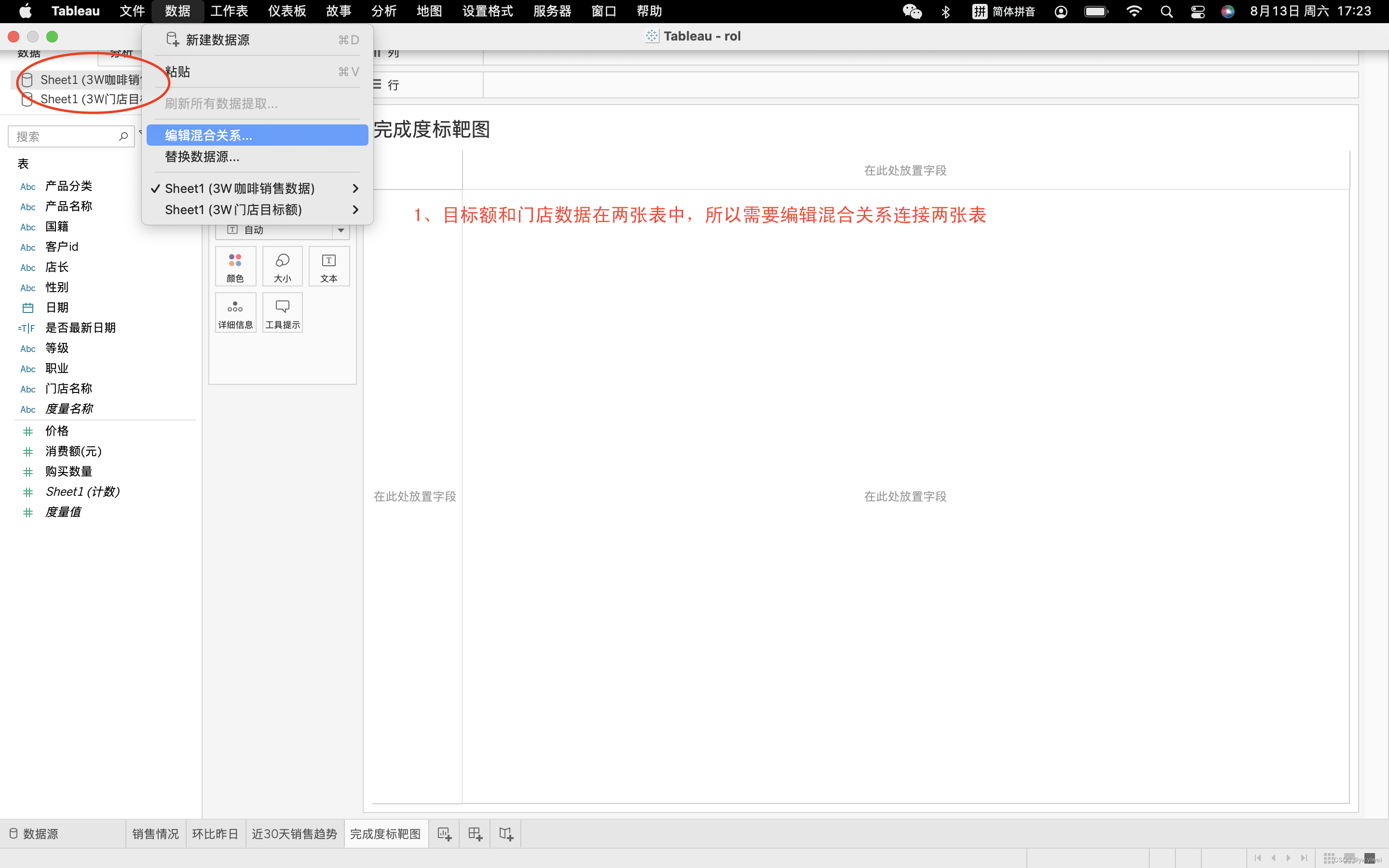Open the Detail marks card
This screenshot has height=868, width=1389.
click(235, 313)
